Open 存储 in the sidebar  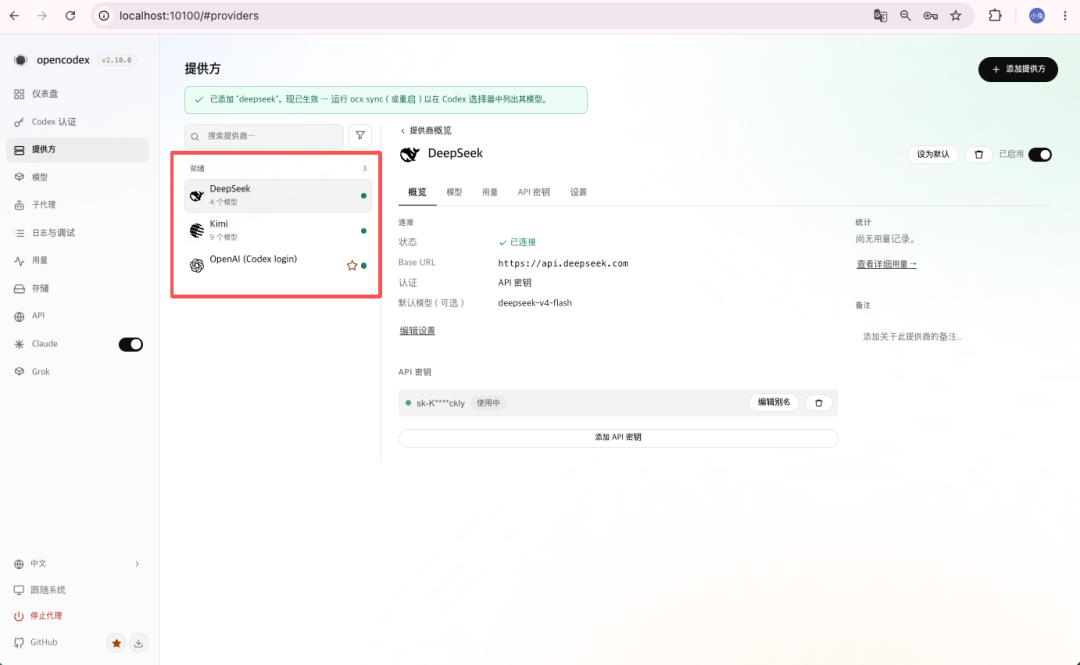(77, 288)
